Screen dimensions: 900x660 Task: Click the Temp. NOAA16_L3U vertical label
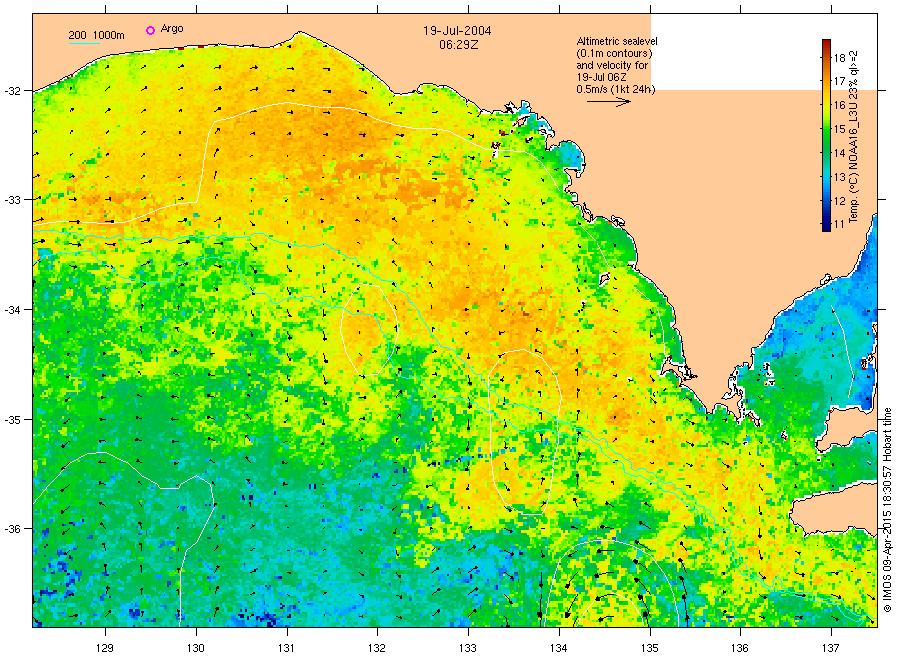pyautogui.click(x=854, y=137)
